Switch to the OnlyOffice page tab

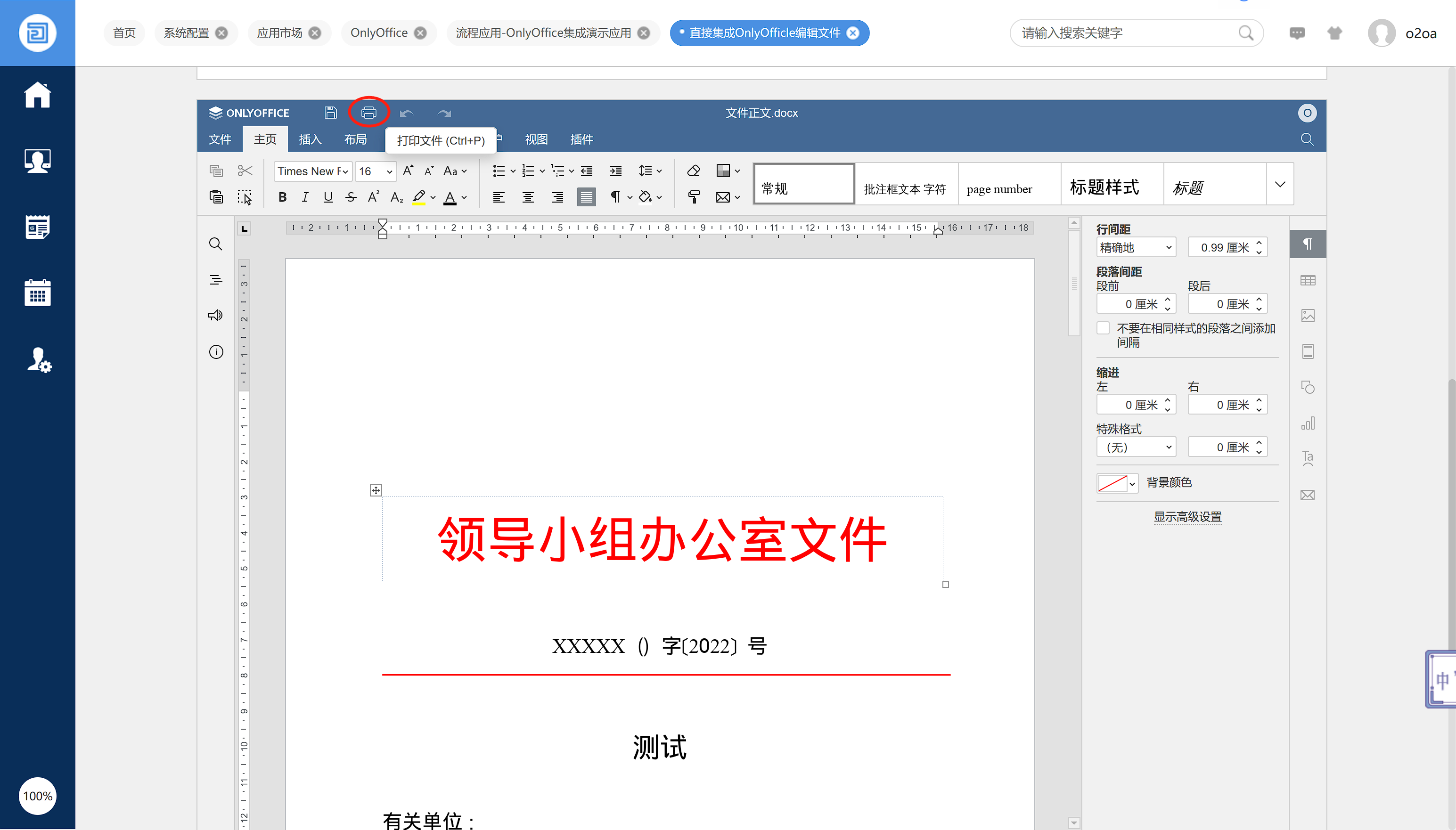379,33
